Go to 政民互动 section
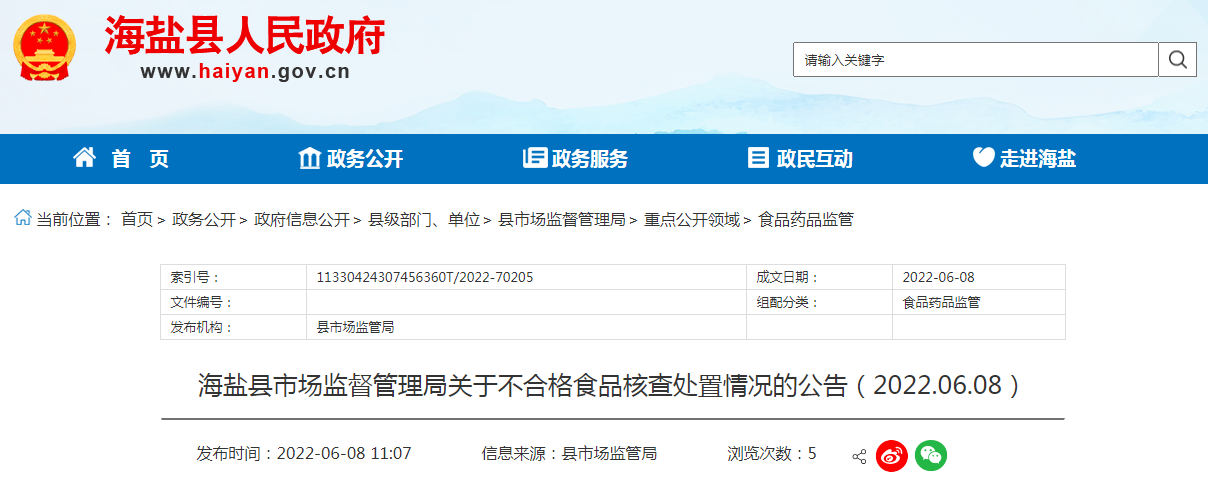The width and height of the screenshot is (1208, 484). (800, 158)
